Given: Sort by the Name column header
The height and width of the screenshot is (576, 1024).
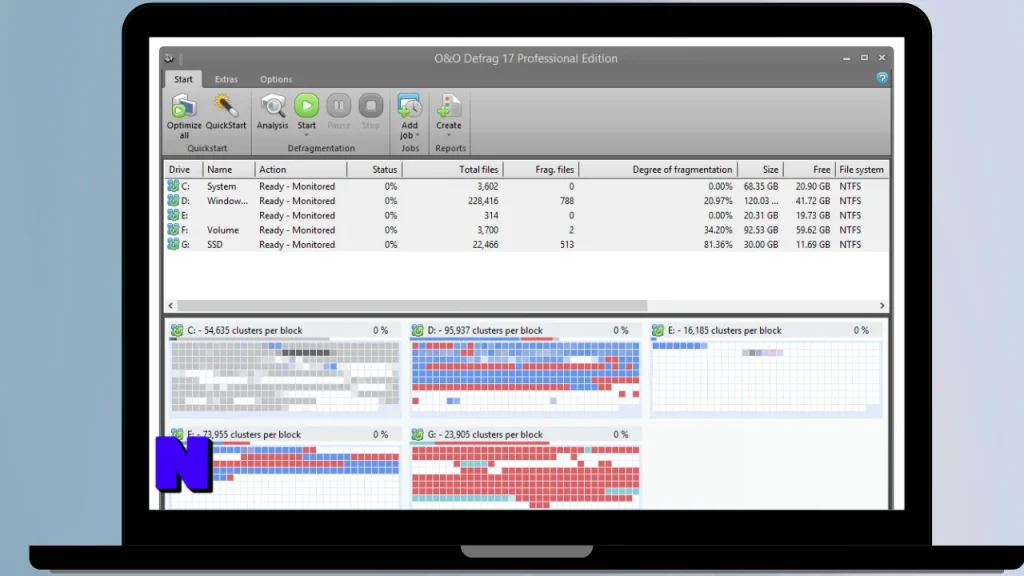Looking at the screenshot, I should [229, 169].
